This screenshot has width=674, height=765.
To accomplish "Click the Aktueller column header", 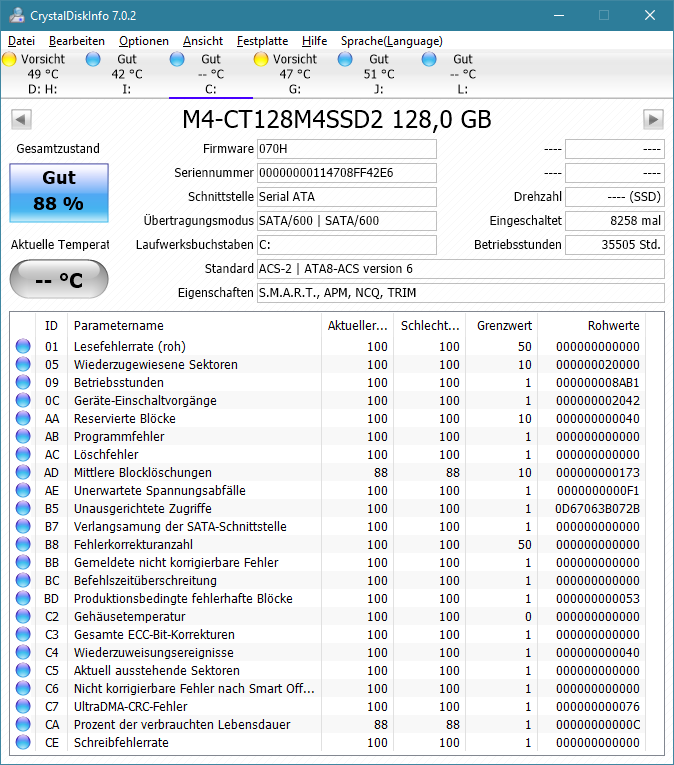I will point(357,325).
